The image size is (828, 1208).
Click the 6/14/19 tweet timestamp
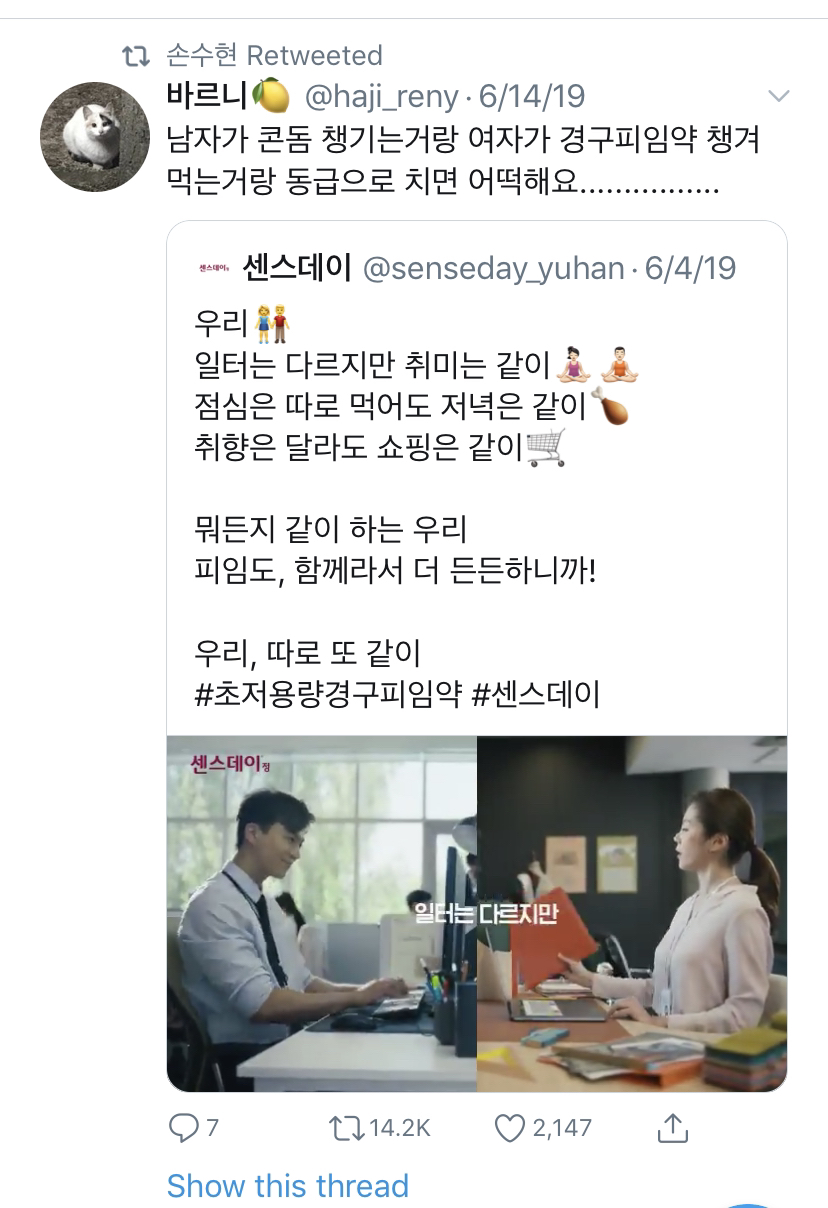(532, 97)
